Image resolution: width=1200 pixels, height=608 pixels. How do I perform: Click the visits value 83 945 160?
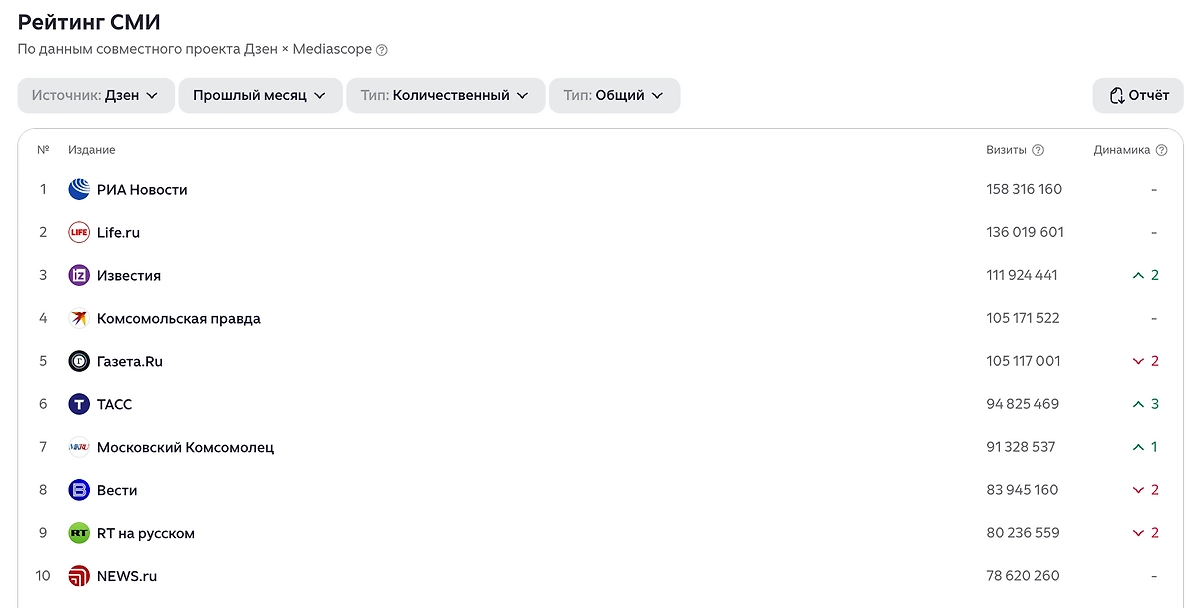(1022, 490)
